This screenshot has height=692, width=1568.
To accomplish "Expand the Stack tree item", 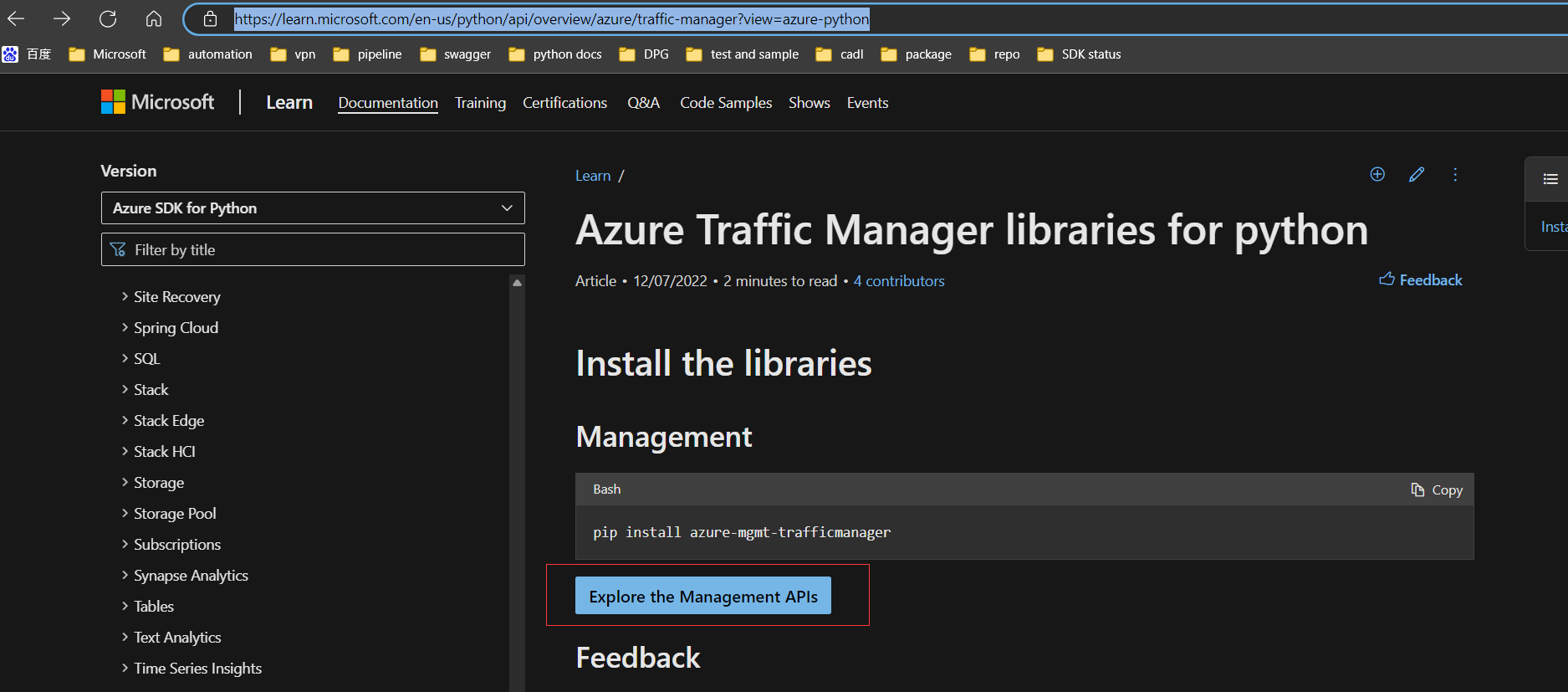I will (x=151, y=390).
